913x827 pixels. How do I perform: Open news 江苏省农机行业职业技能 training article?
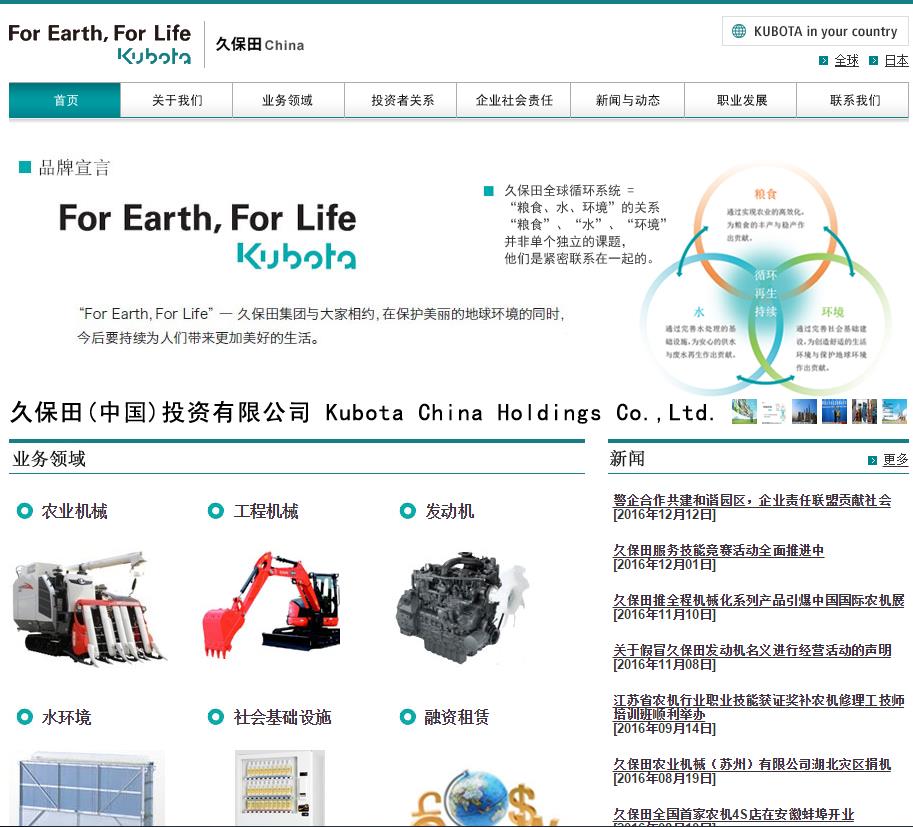759,707
